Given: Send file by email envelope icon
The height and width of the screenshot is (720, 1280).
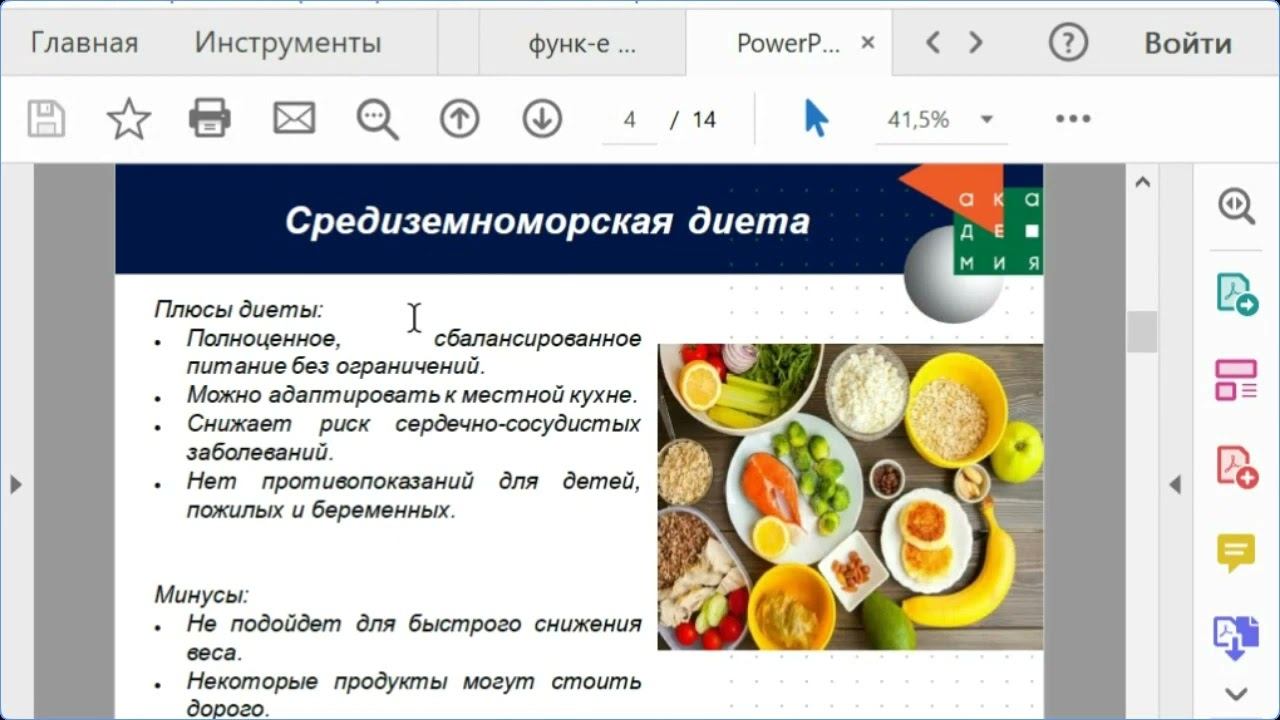Looking at the screenshot, I should 294,119.
